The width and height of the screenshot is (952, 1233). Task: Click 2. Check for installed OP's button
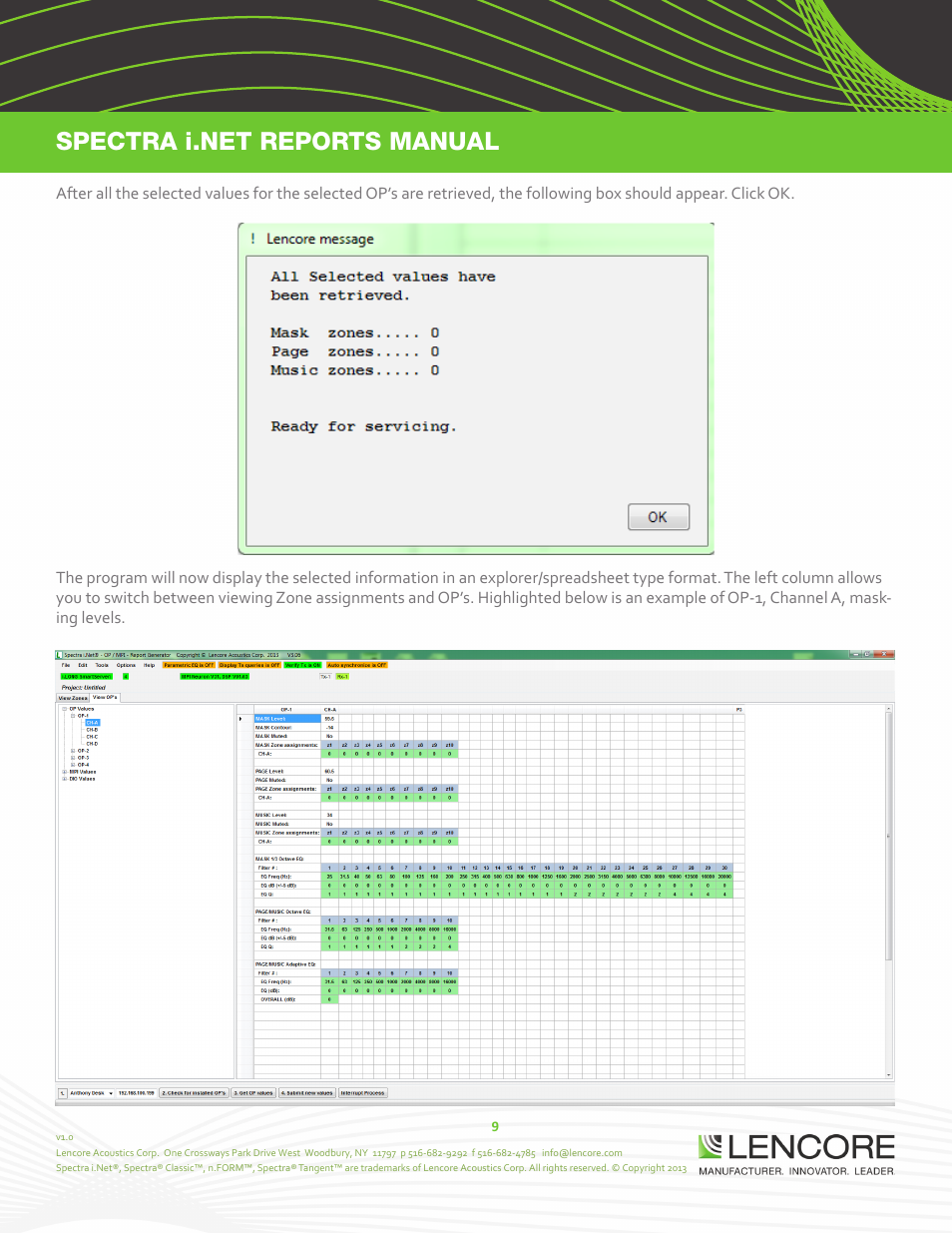[195, 1093]
